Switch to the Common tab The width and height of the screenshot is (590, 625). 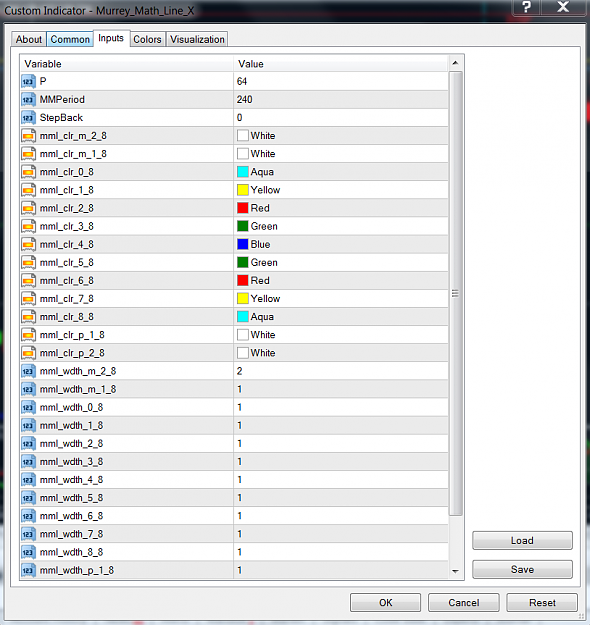[70, 39]
